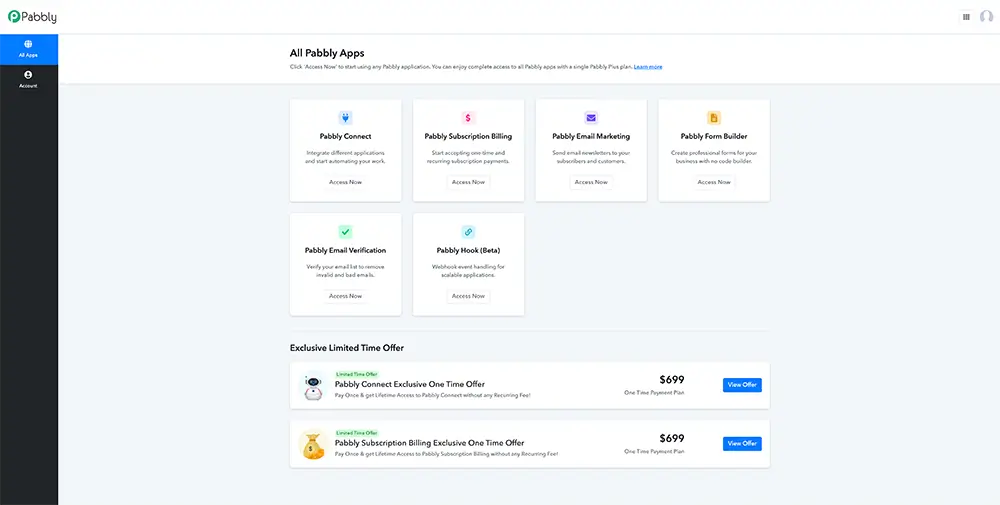Click the money bag icon of Billing offer
This screenshot has height=505, width=1000.
[313, 444]
